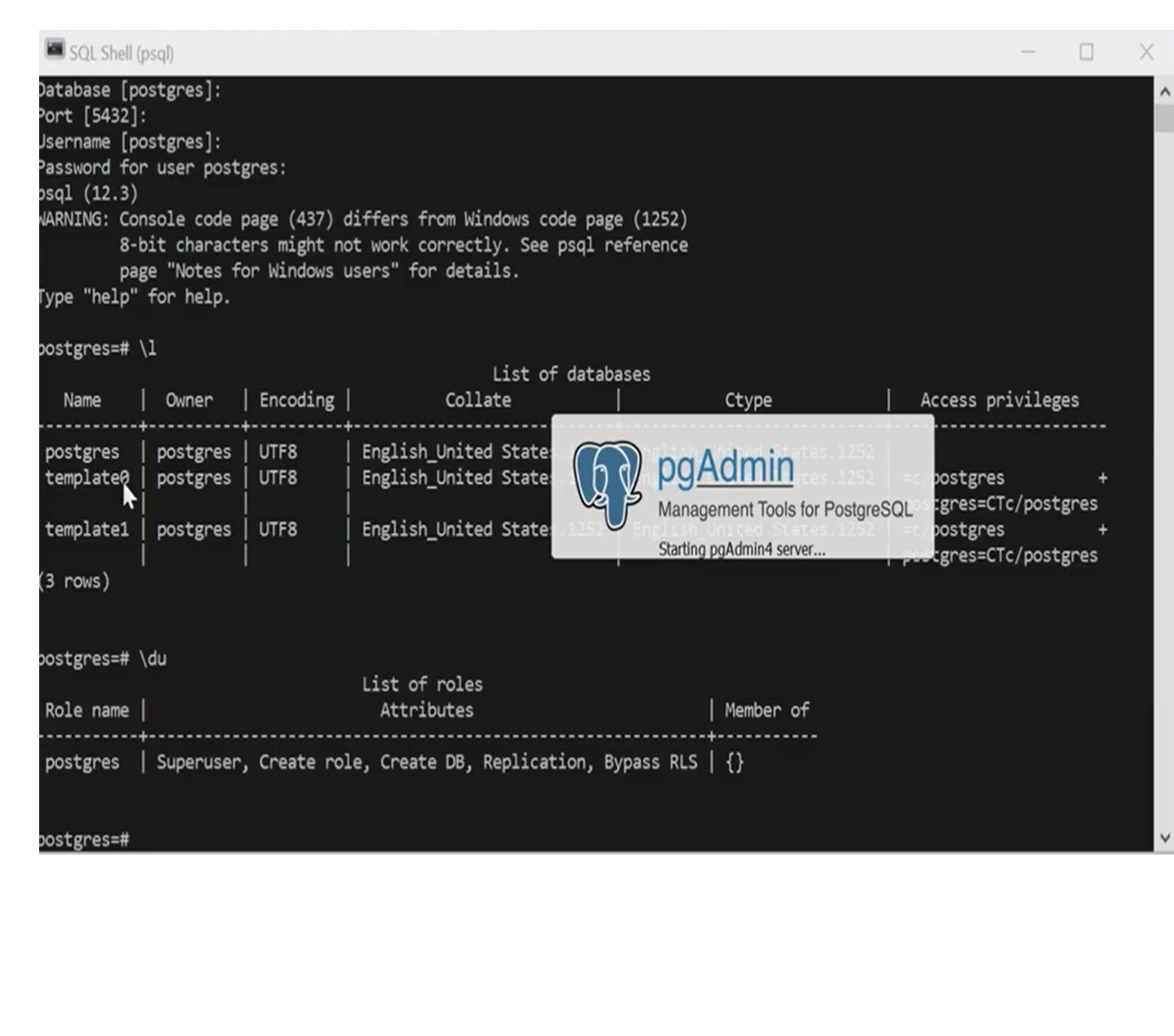Minimize the SQL Shell window

pos(1028,52)
